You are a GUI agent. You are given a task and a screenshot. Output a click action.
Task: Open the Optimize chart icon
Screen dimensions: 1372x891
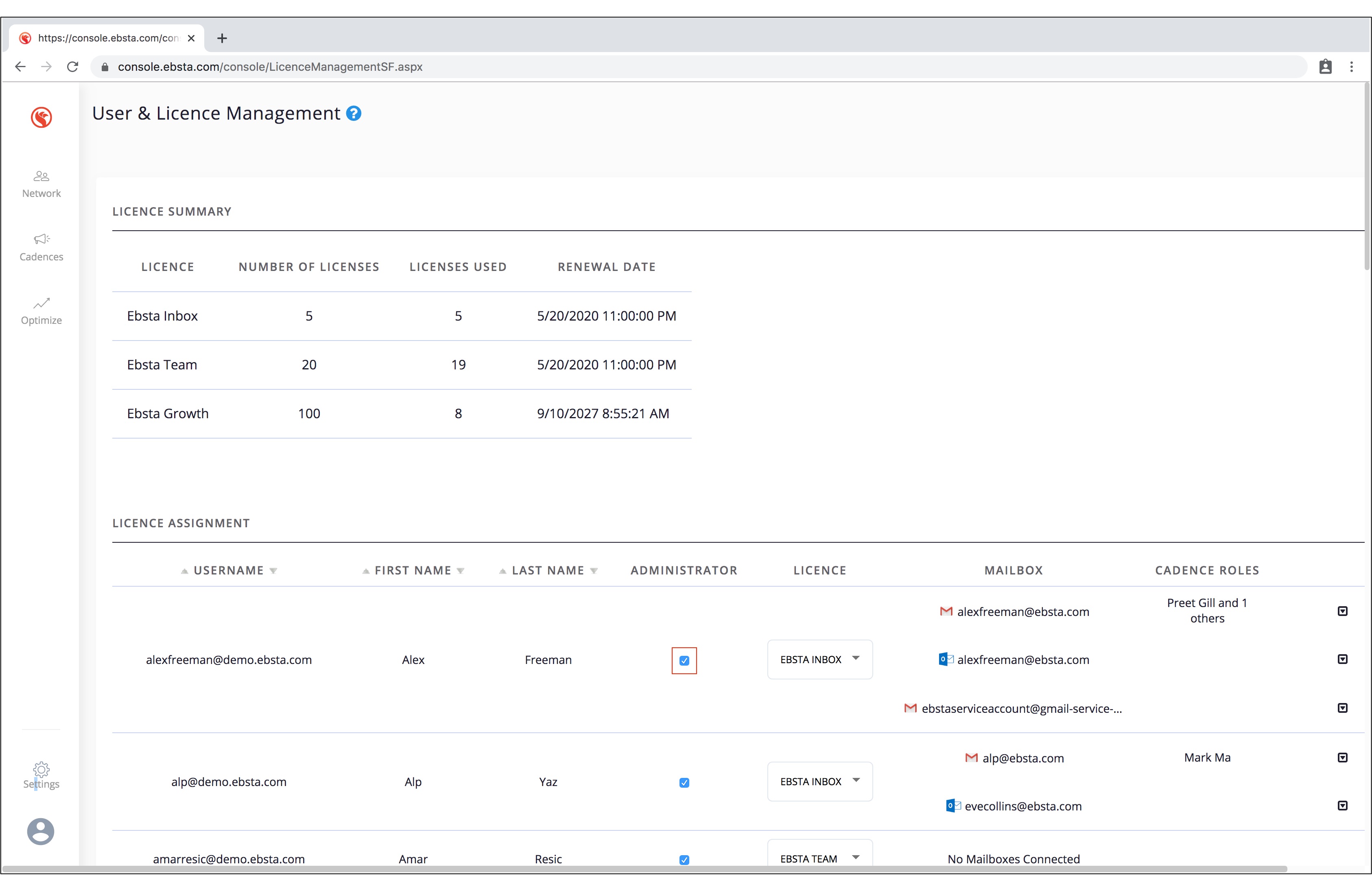coord(41,303)
